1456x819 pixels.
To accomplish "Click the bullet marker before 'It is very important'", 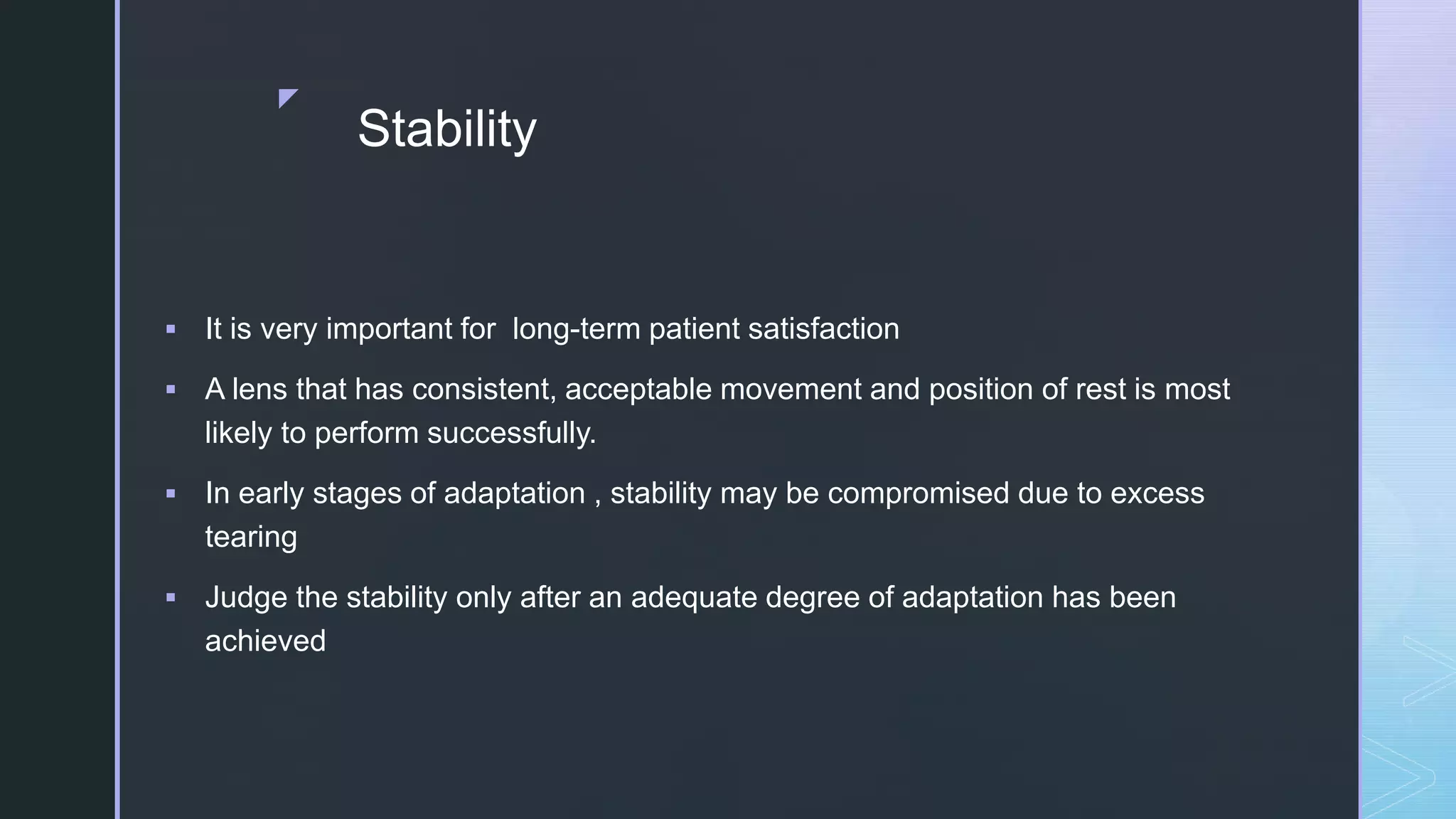I will pos(171,329).
